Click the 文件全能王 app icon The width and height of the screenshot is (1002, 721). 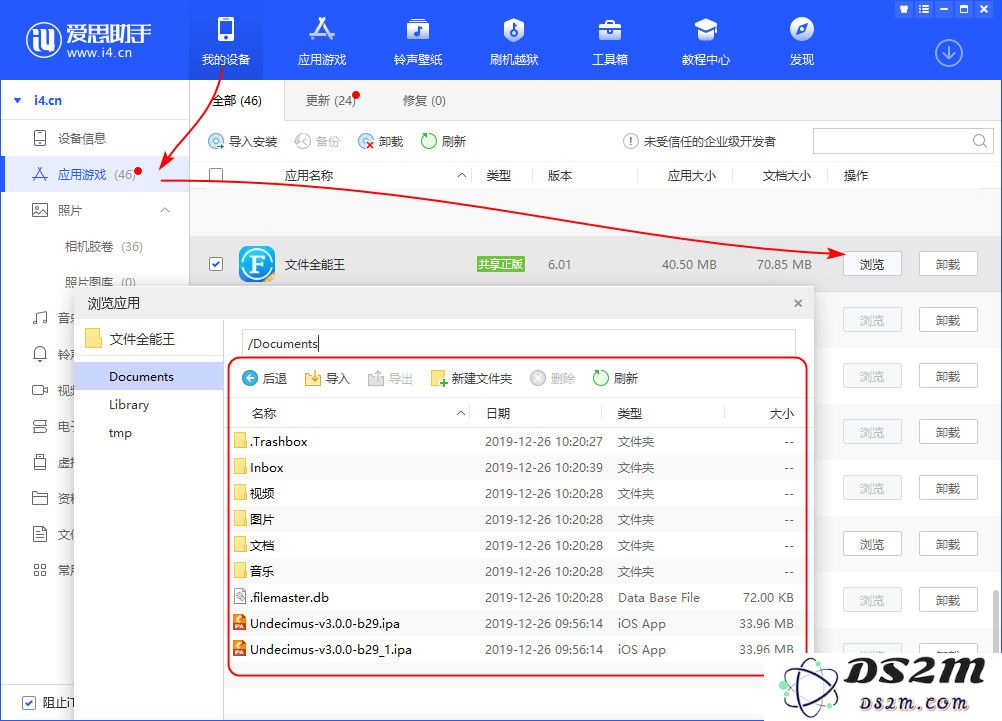[x=257, y=264]
